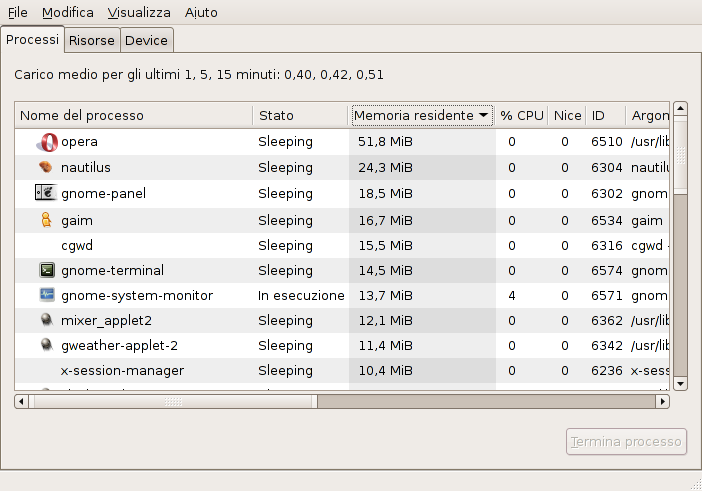Click the mixer_applet2 process icon

coord(47,320)
